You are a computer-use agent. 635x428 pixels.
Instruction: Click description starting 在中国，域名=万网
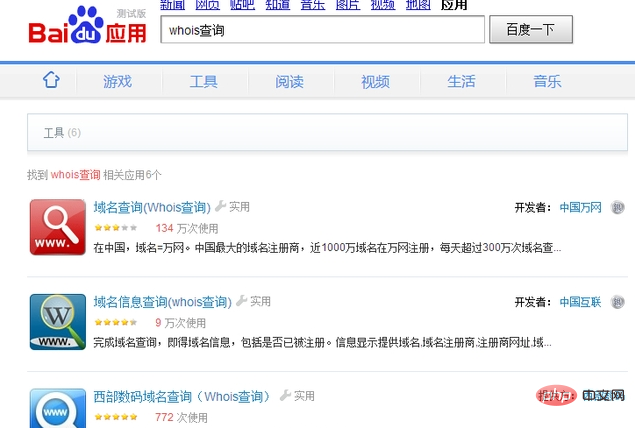click(327, 247)
